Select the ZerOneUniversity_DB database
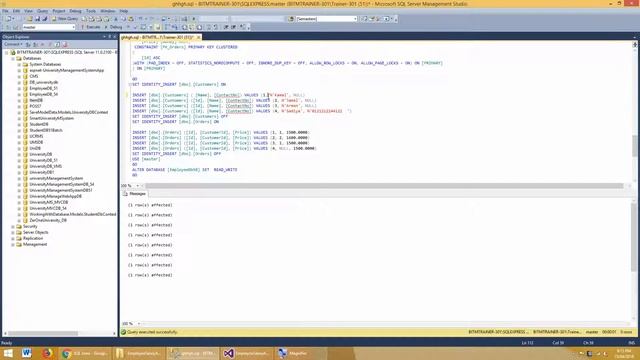640x360 pixels. pos(48,220)
